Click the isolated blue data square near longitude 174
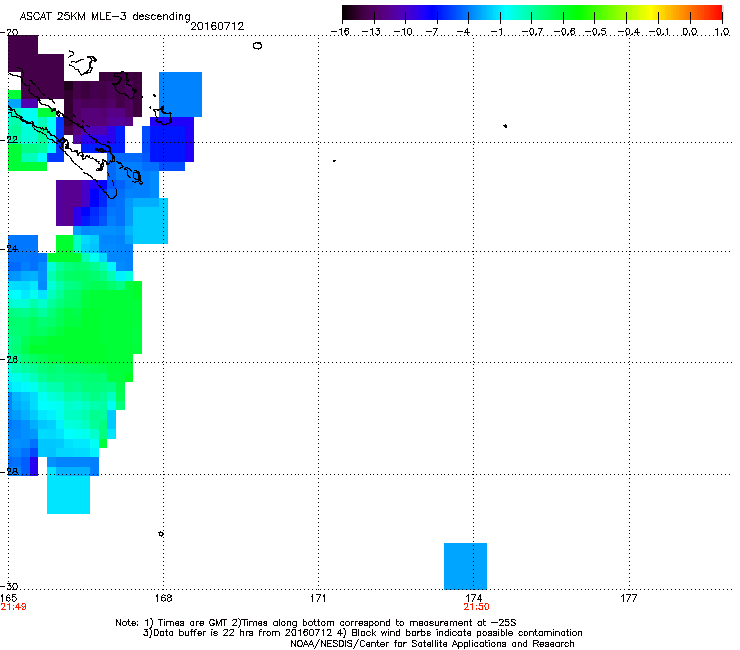This screenshot has height=650, width=740. point(465,566)
